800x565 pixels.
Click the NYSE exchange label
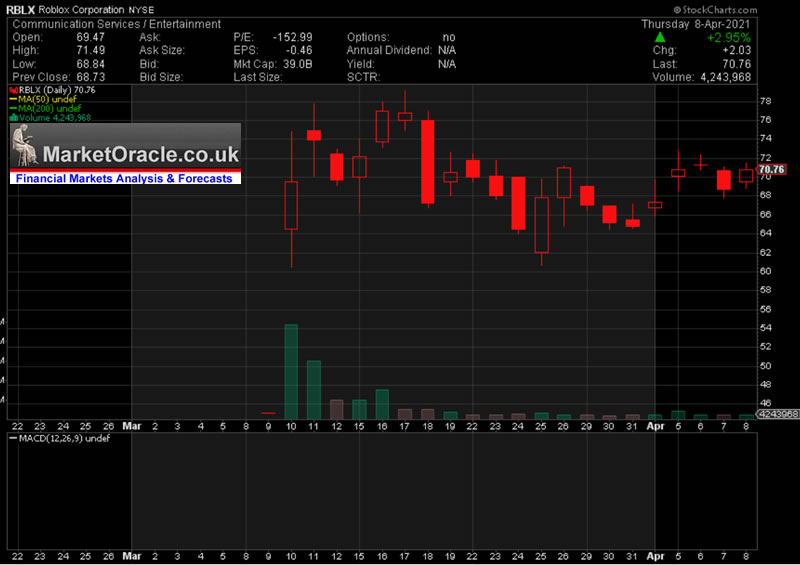(141, 10)
